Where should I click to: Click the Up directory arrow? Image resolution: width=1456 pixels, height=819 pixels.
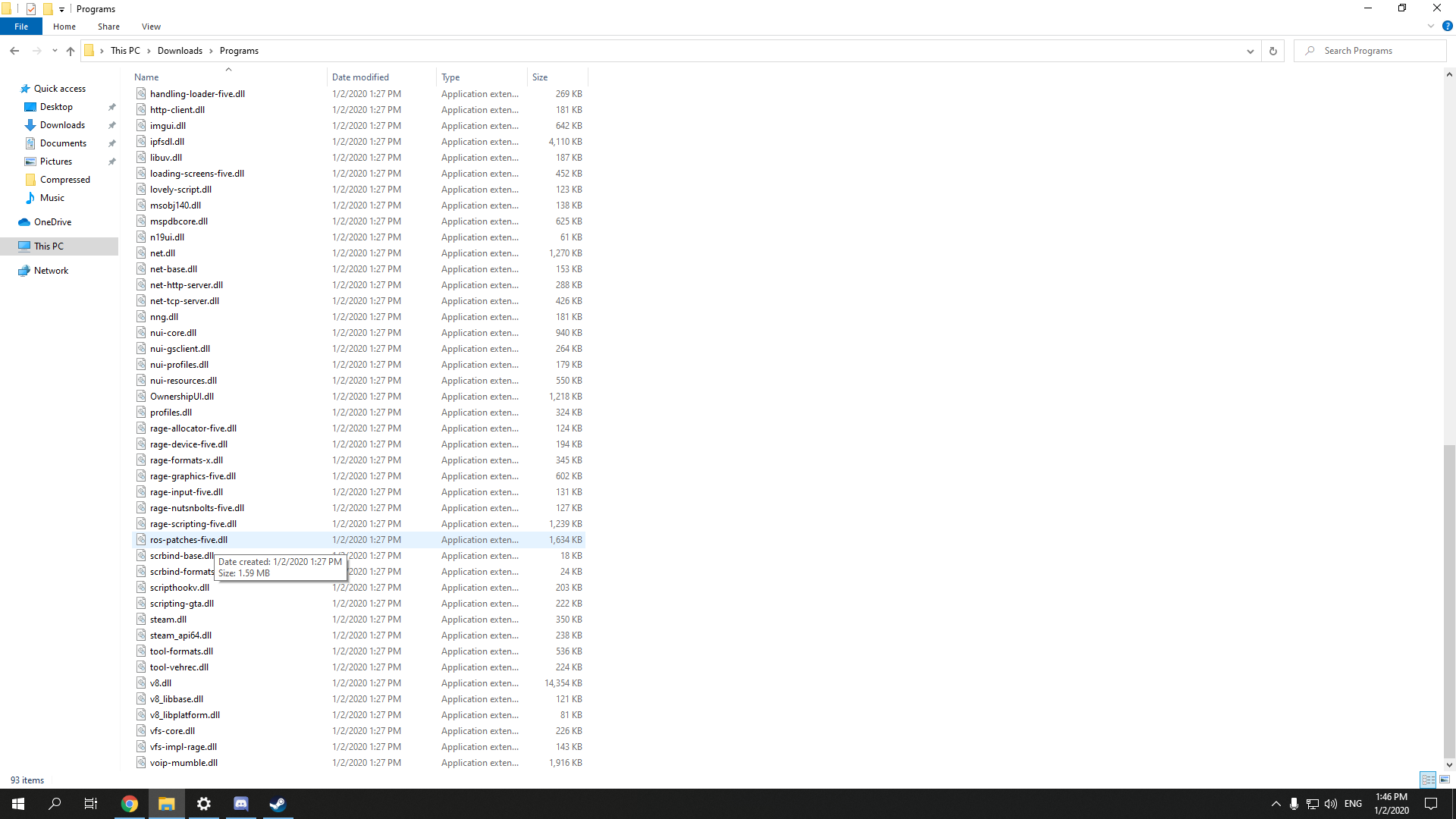pos(71,51)
